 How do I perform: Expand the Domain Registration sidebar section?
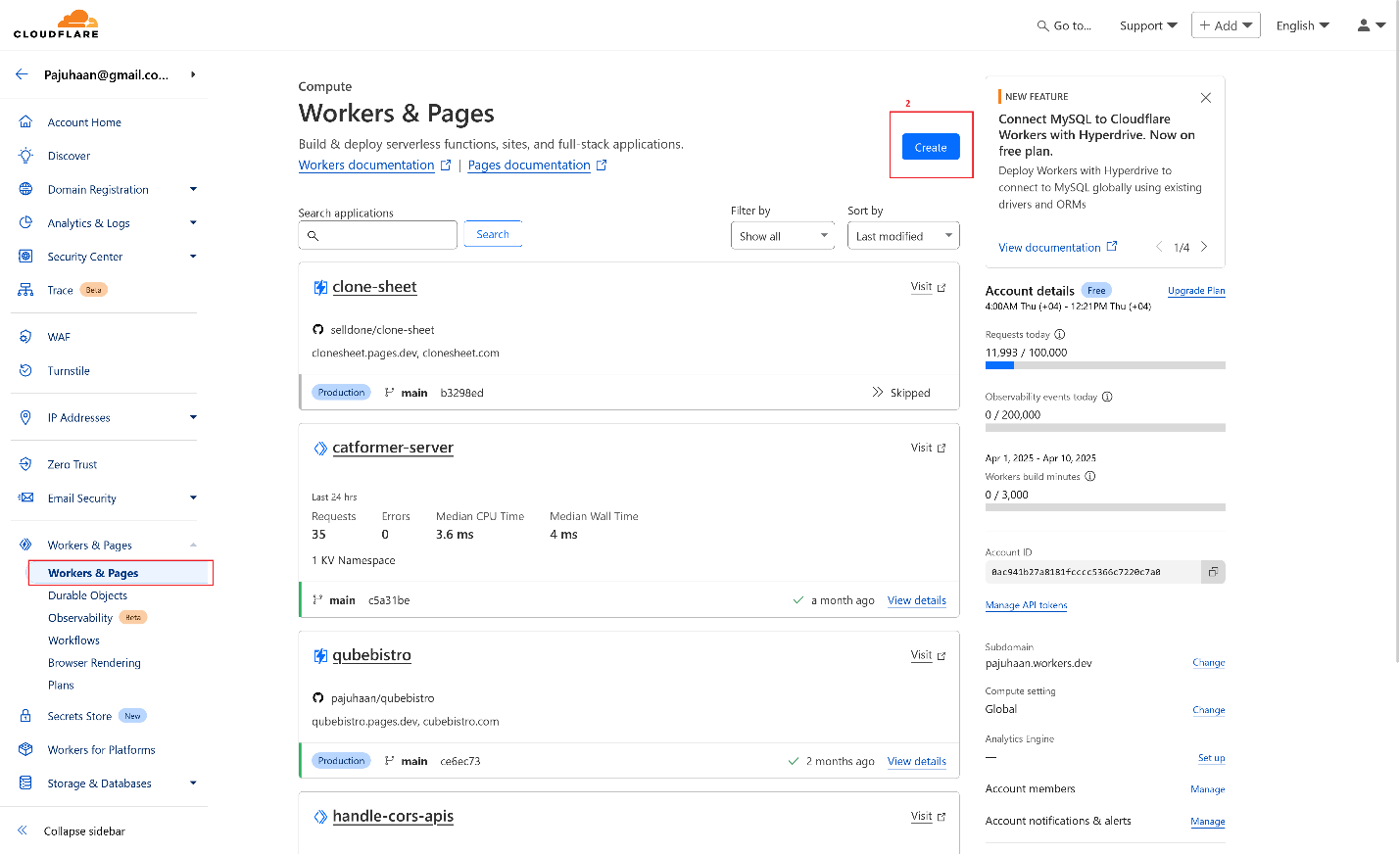tap(193, 189)
